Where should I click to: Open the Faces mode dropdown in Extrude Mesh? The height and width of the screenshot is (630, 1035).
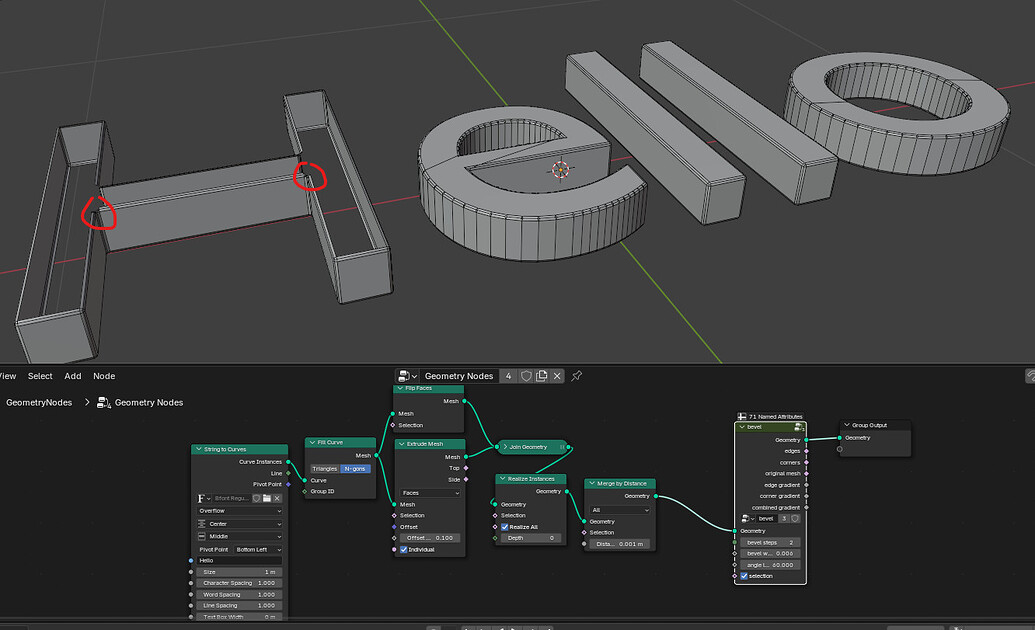coord(430,493)
